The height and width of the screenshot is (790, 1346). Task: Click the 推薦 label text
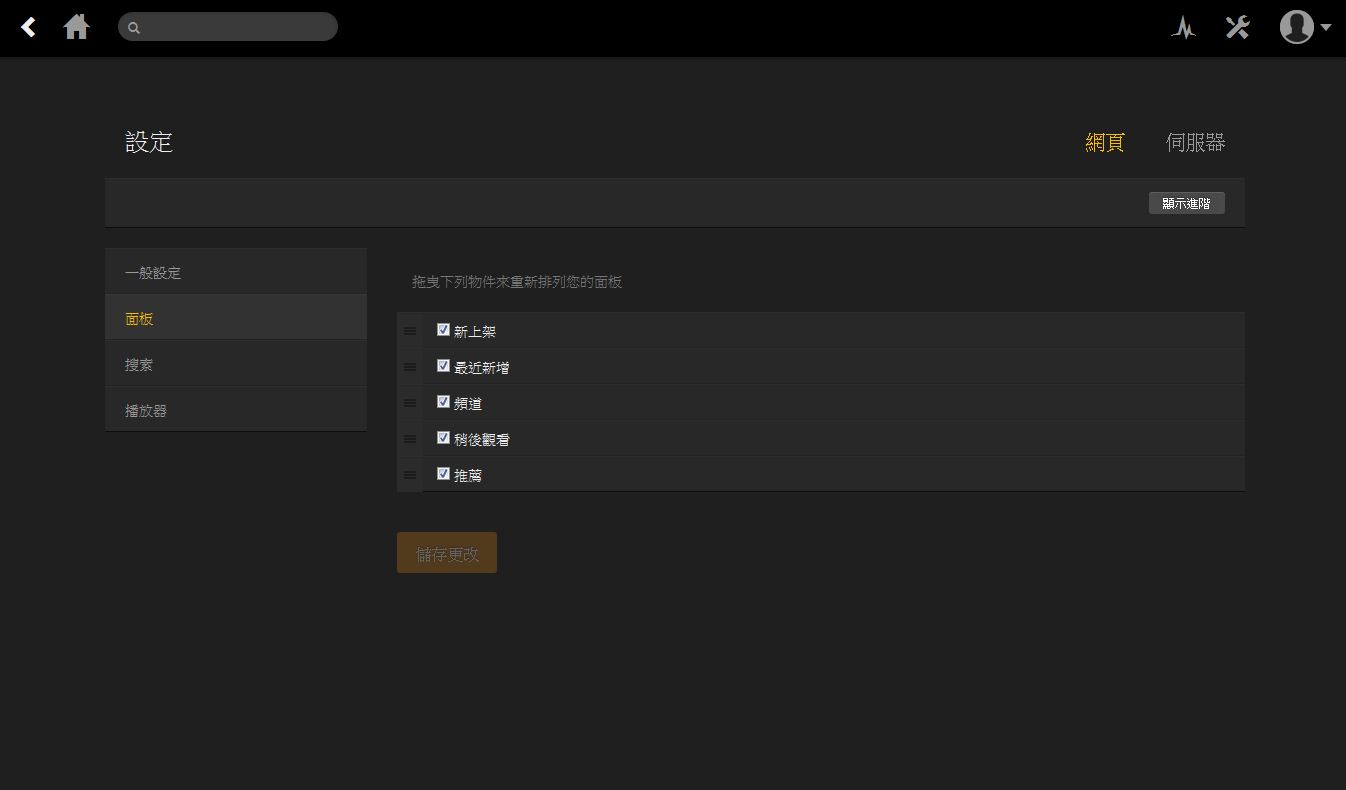[x=468, y=475]
